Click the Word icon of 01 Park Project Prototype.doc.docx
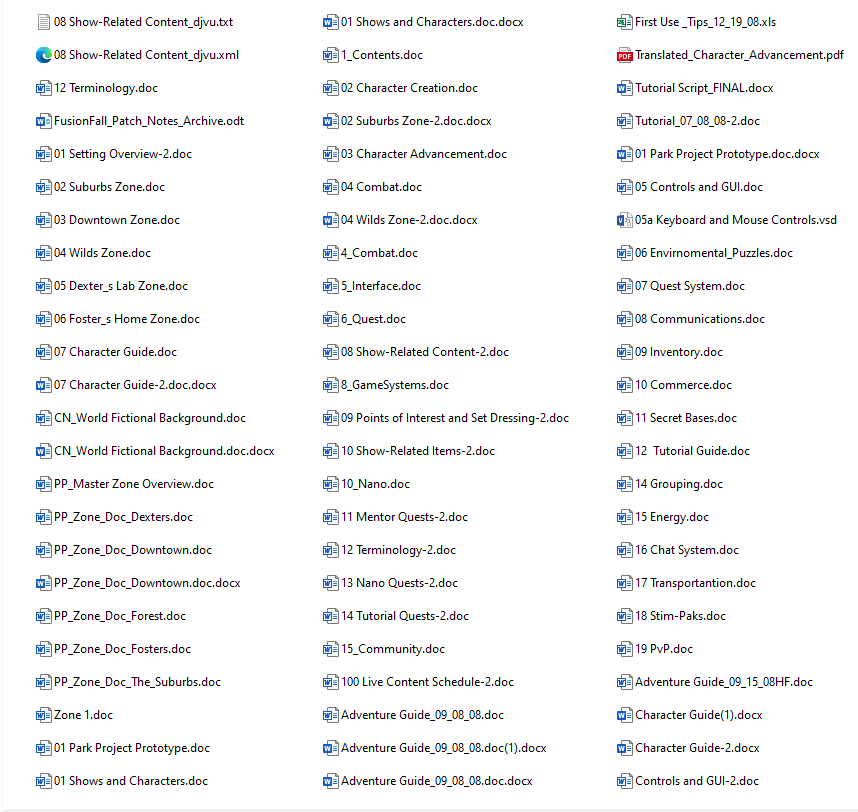858x812 pixels. click(x=624, y=154)
